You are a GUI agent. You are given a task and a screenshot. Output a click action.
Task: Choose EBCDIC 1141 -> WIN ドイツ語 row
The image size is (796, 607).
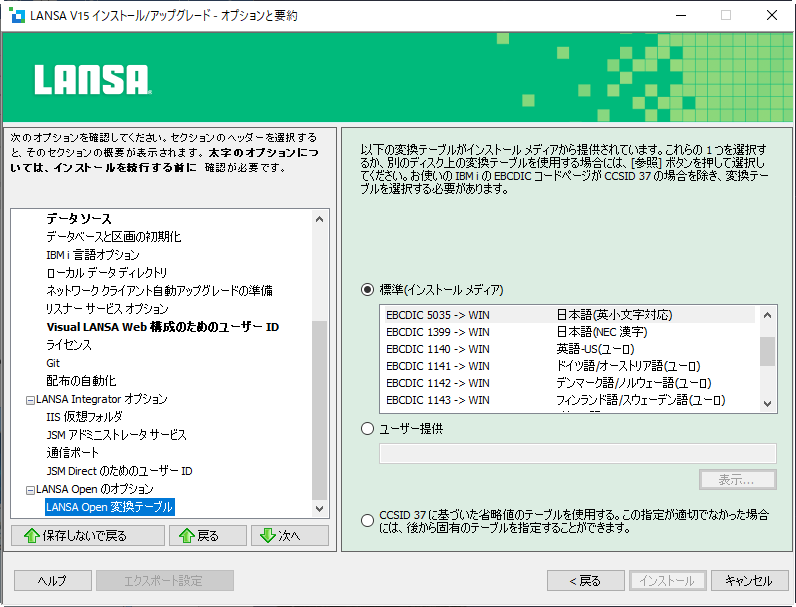[x=570, y=366]
